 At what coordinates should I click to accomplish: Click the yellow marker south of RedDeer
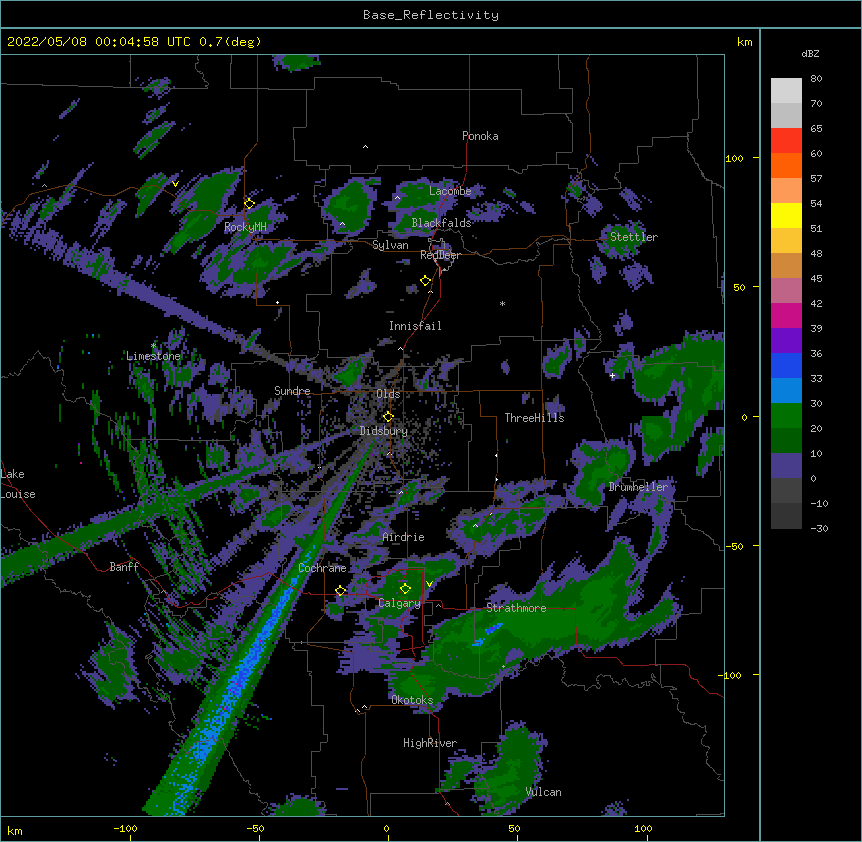pos(426,281)
